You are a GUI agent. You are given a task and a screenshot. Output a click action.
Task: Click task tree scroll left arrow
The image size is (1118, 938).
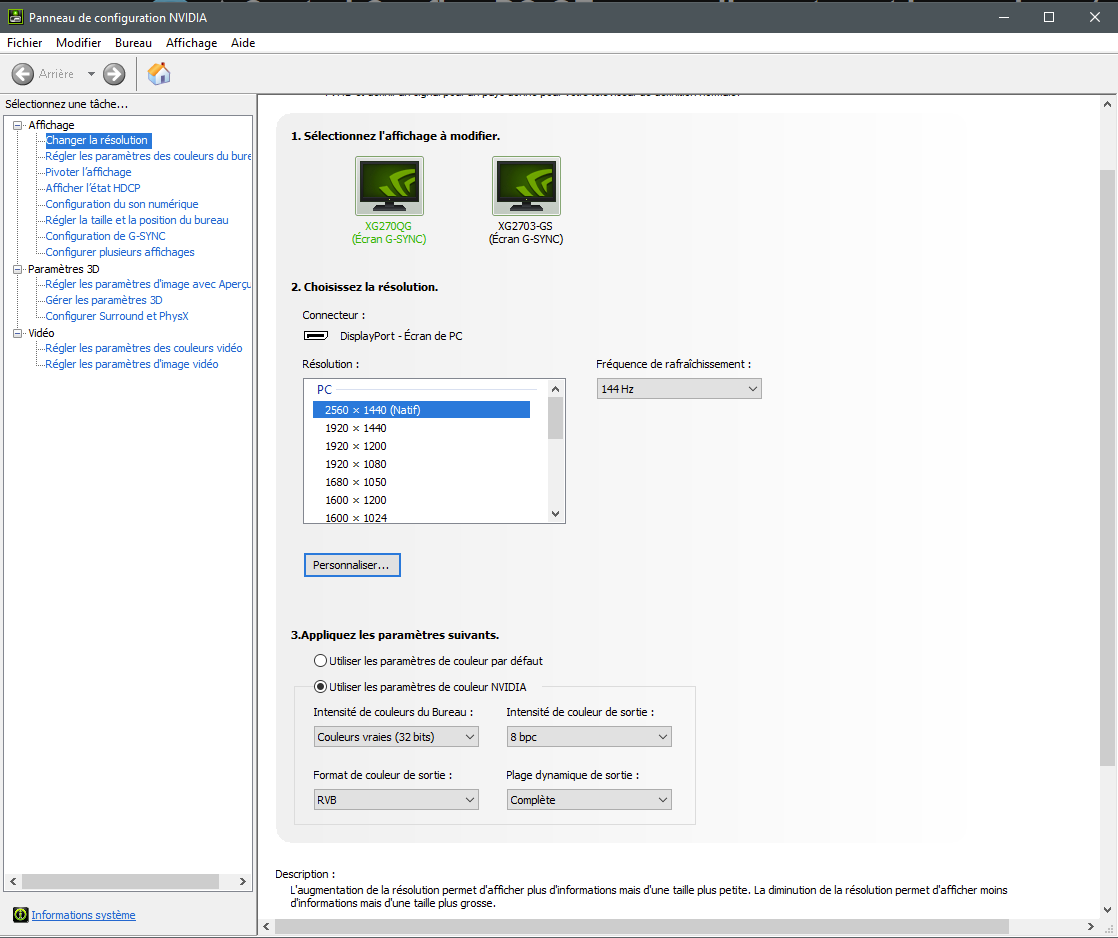[x=13, y=882]
